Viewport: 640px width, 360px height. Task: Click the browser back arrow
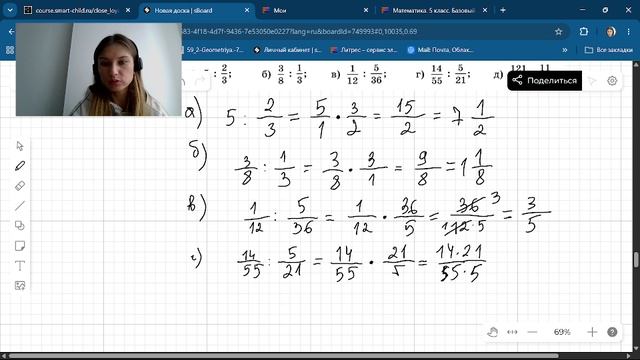pos(11,31)
